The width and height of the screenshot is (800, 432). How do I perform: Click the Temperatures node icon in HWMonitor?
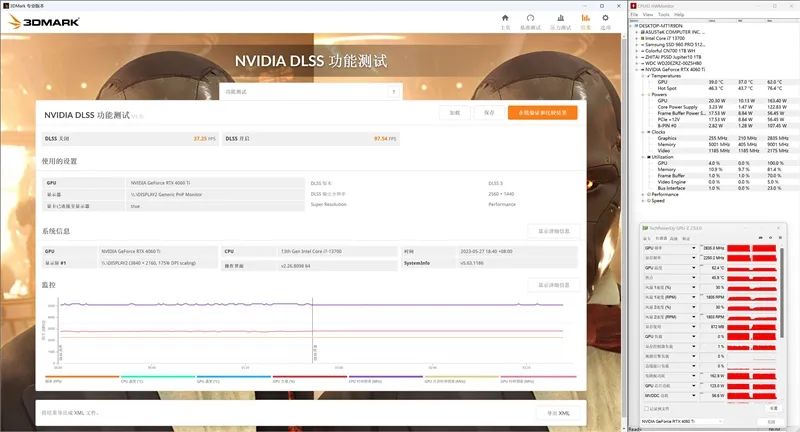coord(648,75)
